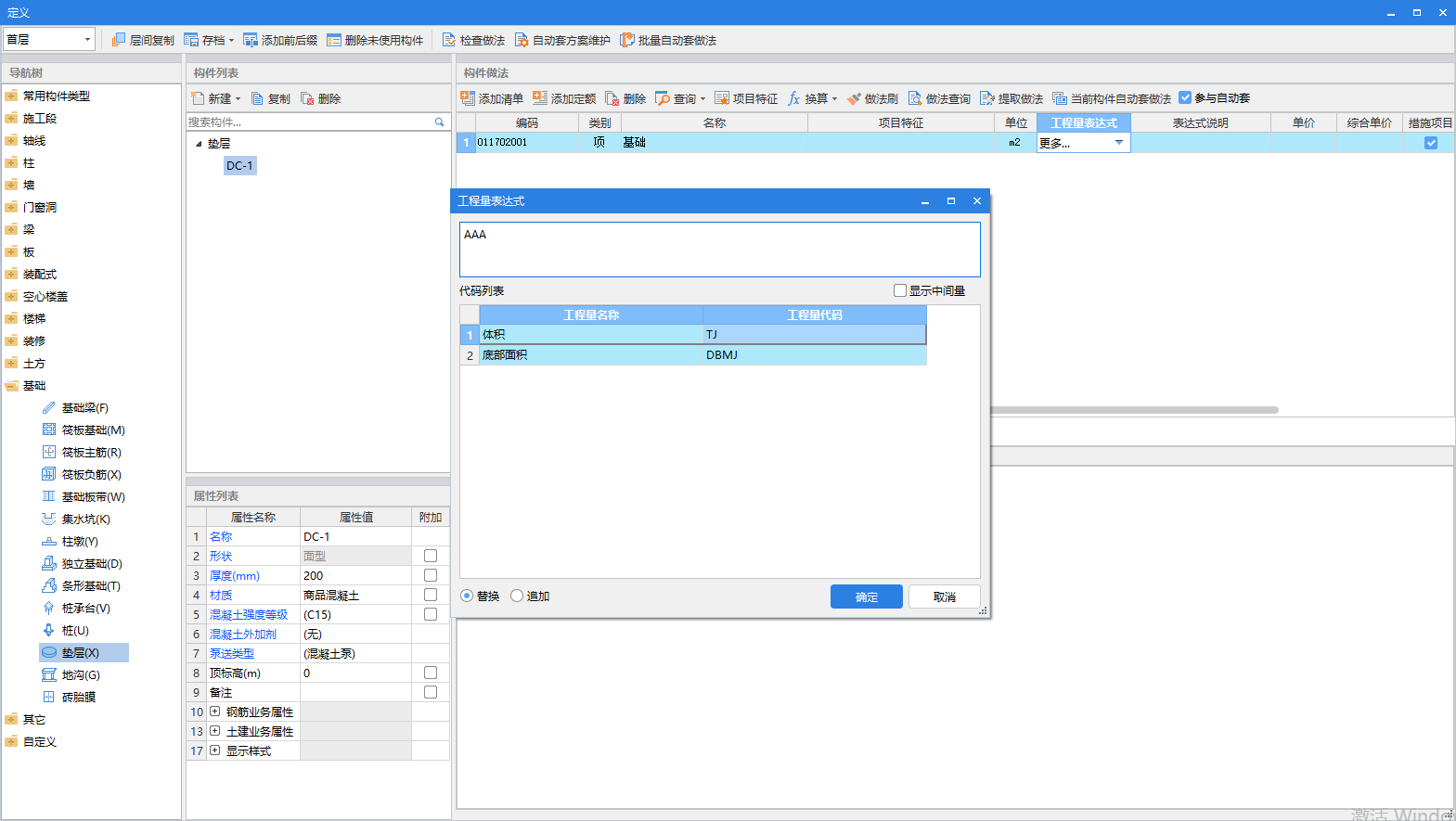Click 取消 button in dialog
The height and width of the screenshot is (821, 1456).
pyautogui.click(x=945, y=597)
